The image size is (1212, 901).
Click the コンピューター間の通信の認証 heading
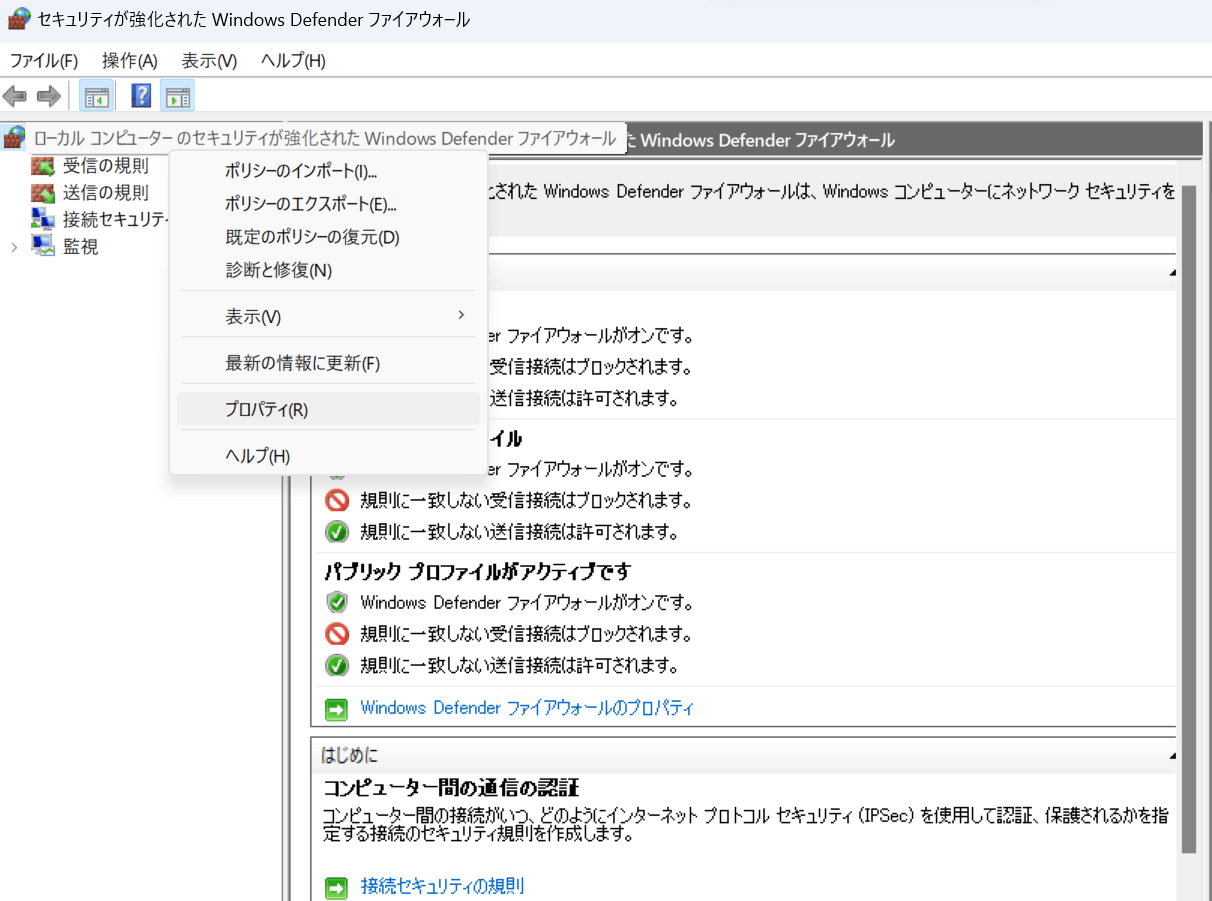(451, 788)
